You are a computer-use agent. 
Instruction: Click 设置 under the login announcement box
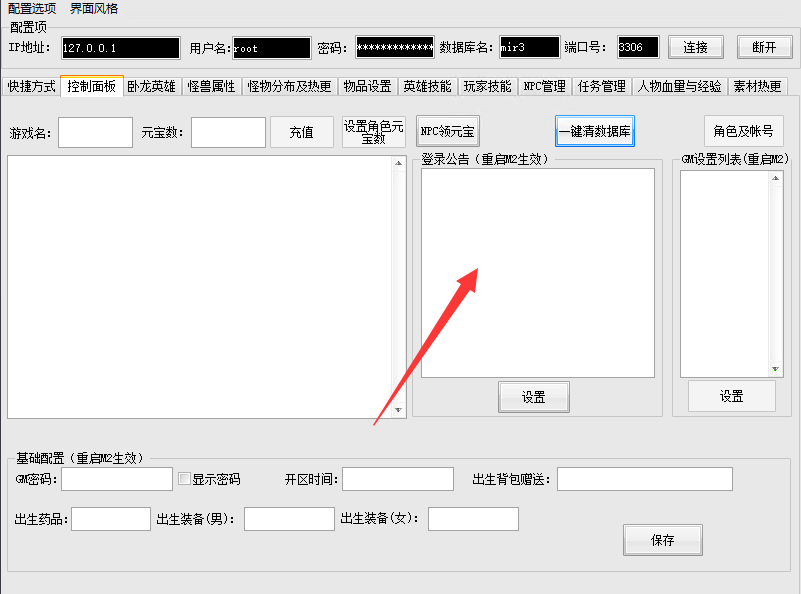click(533, 396)
